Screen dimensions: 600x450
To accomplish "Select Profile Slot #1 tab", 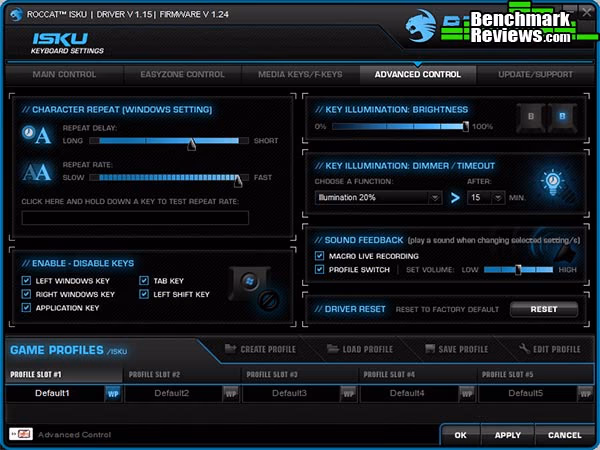I will tap(64, 374).
